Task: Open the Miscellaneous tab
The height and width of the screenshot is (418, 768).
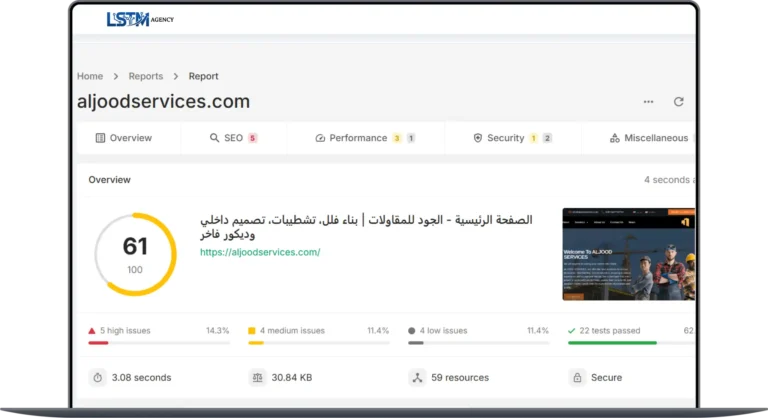Action: (648, 138)
